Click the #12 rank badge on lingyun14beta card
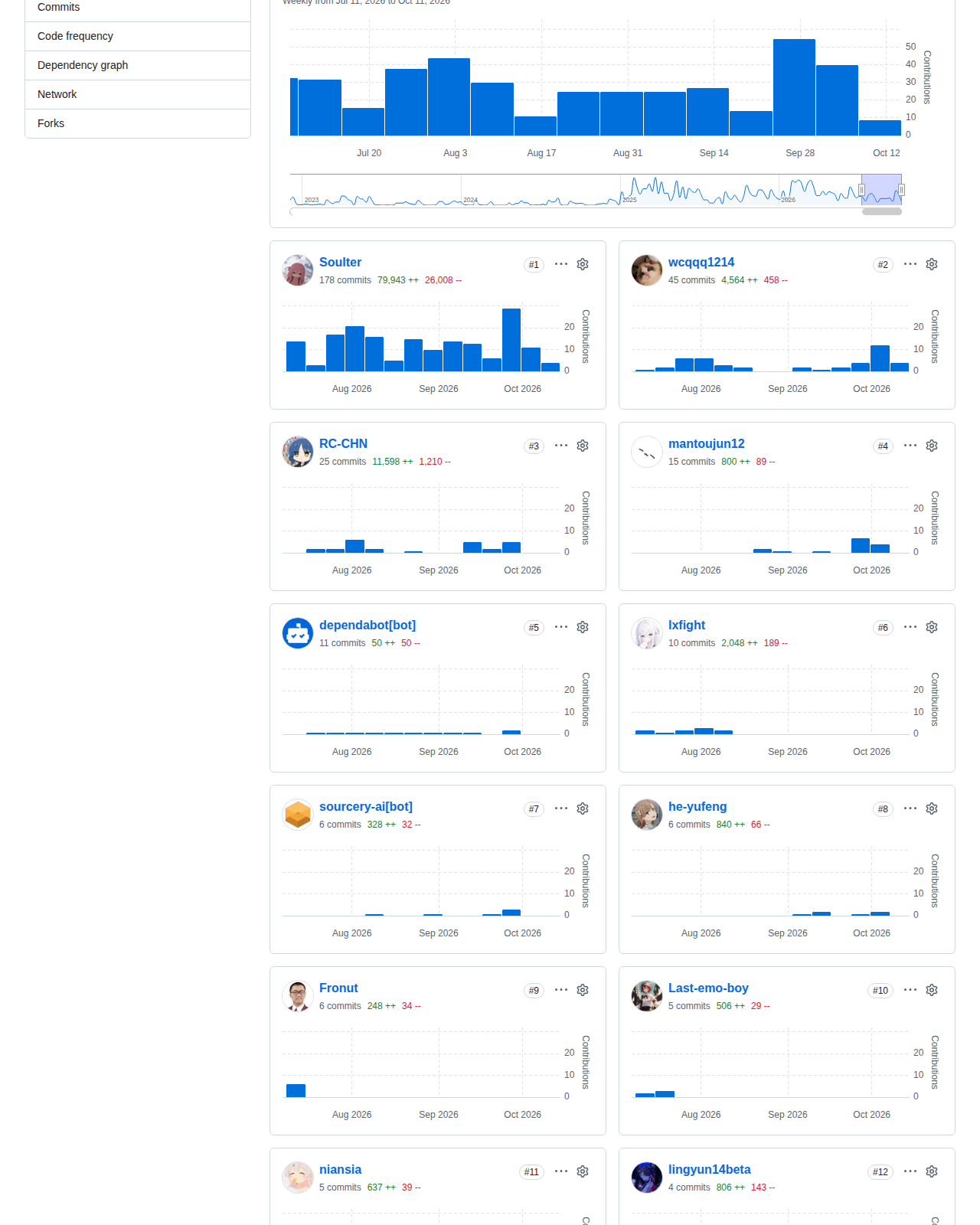 pos(880,1172)
